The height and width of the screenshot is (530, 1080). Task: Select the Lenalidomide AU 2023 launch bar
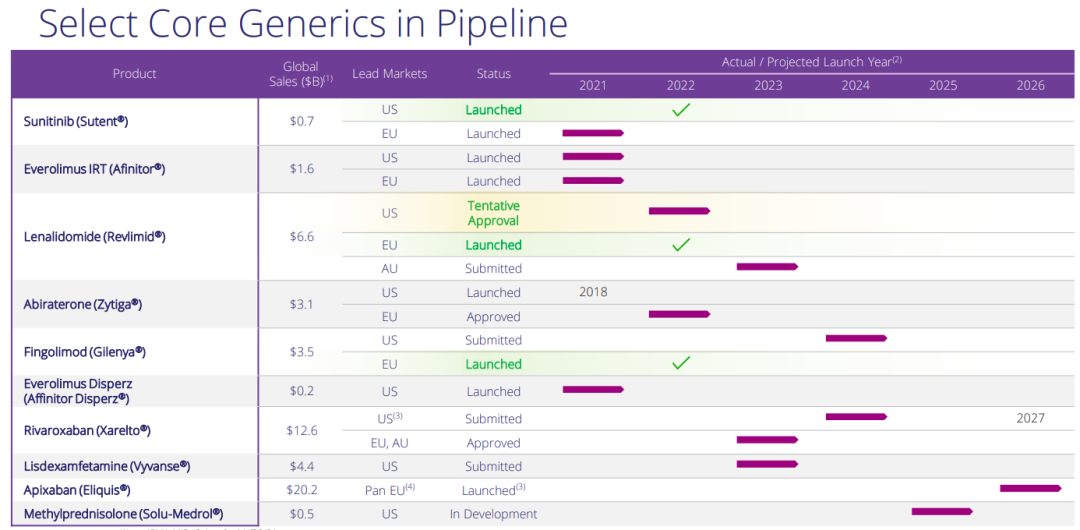767,266
